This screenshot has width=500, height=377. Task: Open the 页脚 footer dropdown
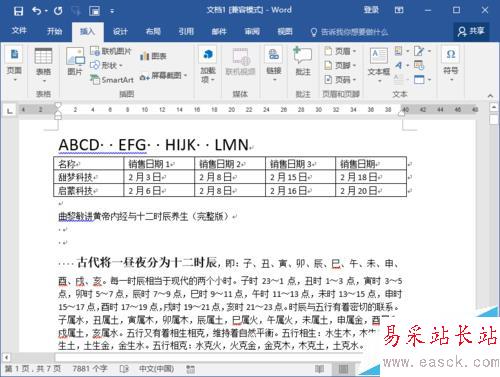pyautogui.click(x=340, y=65)
